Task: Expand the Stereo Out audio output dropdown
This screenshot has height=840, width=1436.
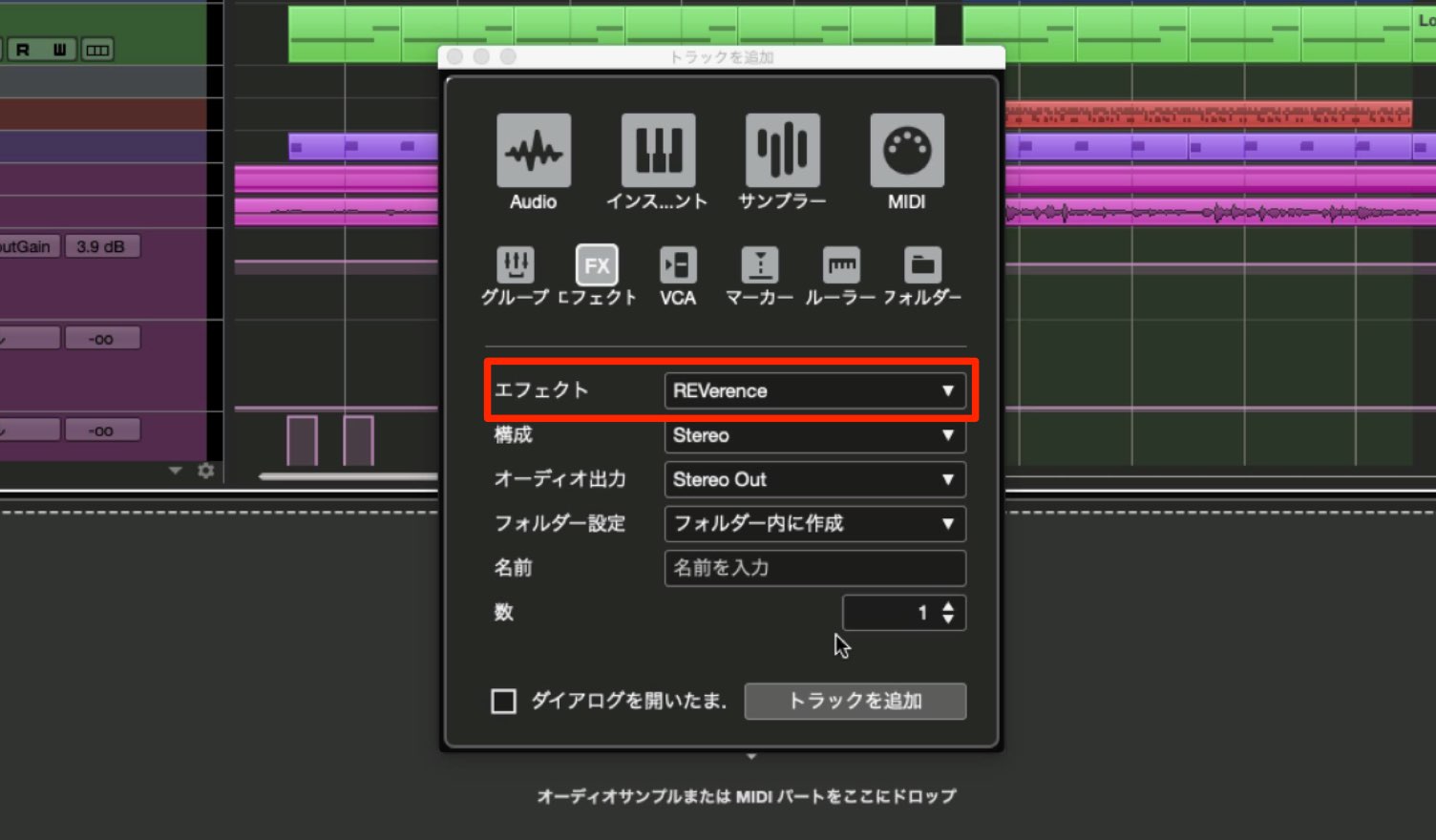Action: click(814, 479)
